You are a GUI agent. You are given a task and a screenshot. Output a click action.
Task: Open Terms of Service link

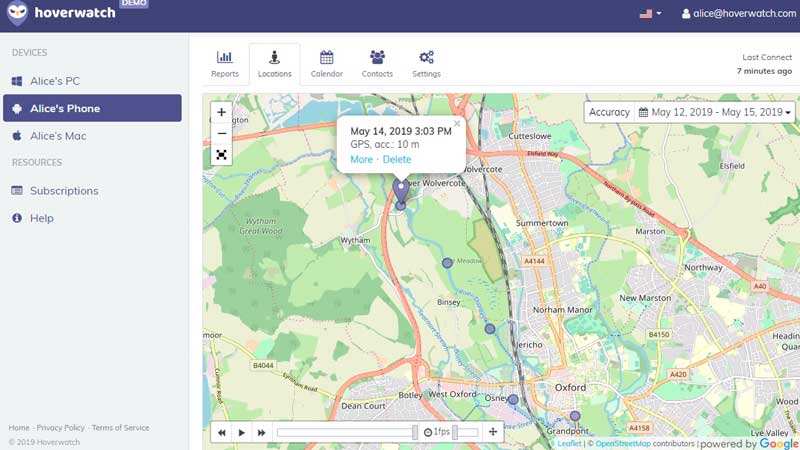[120, 428]
